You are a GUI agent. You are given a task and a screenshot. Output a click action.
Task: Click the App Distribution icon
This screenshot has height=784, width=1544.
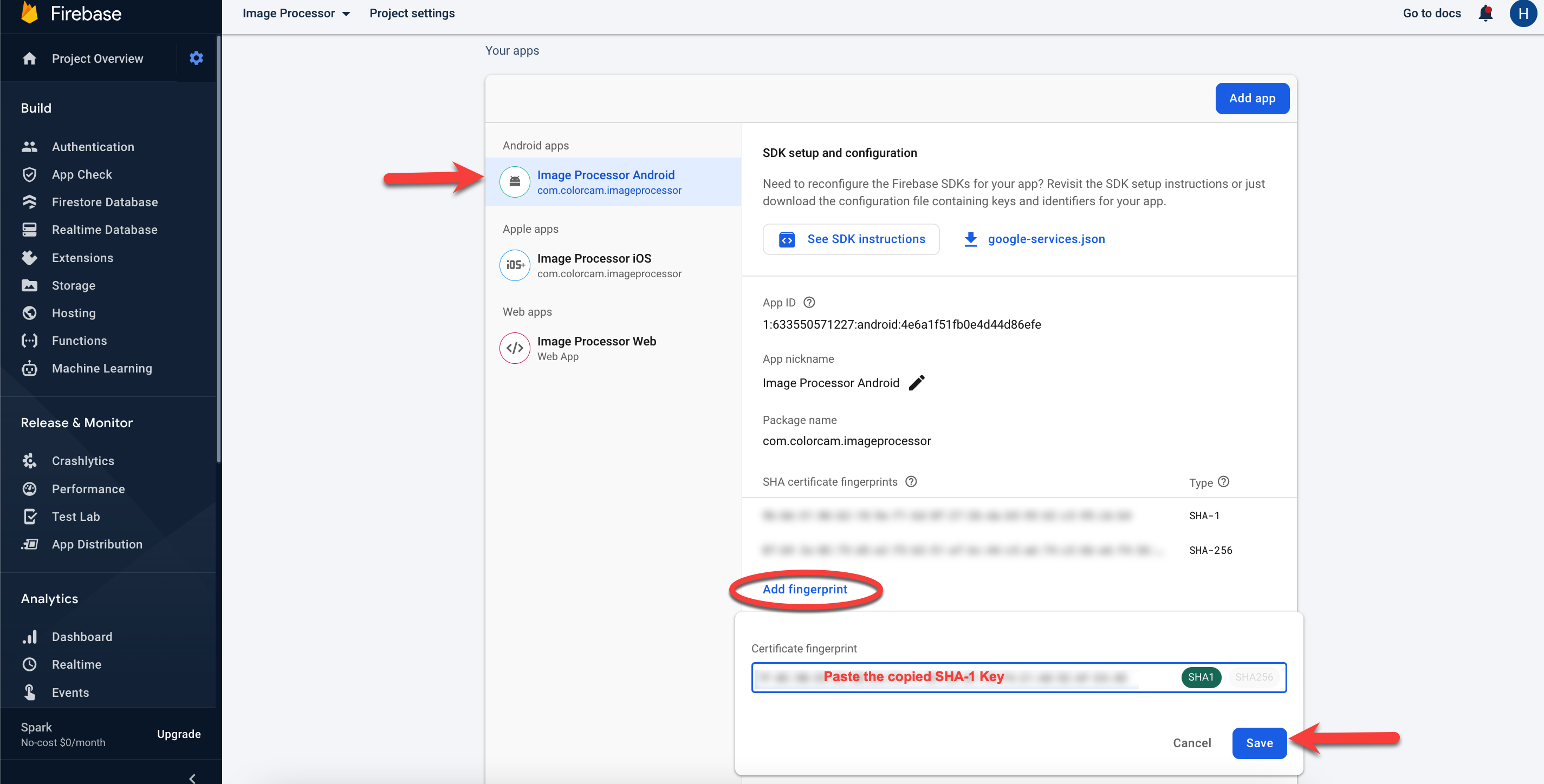click(x=29, y=544)
